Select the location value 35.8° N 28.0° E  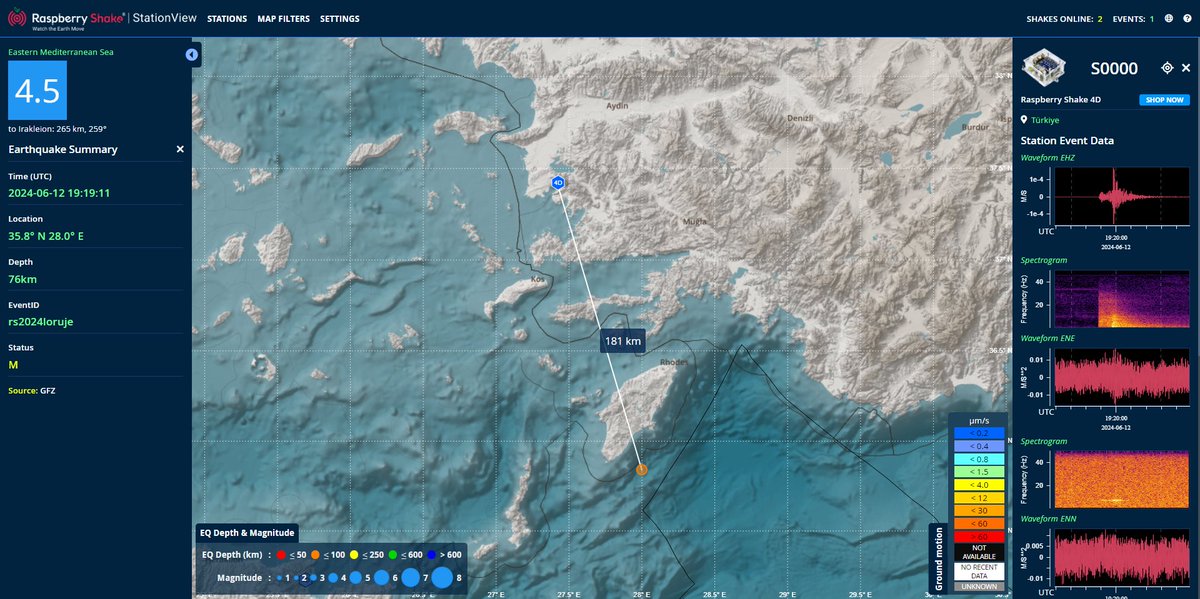coord(46,236)
